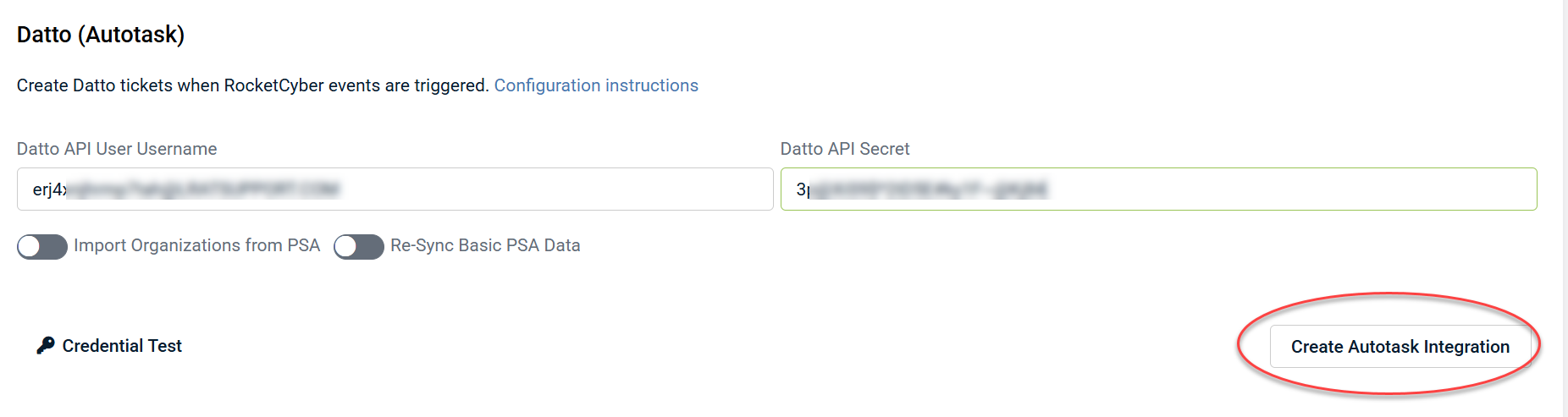Click the key icon beside Credential Test
This screenshot has height=417, width=1568.
point(46,345)
